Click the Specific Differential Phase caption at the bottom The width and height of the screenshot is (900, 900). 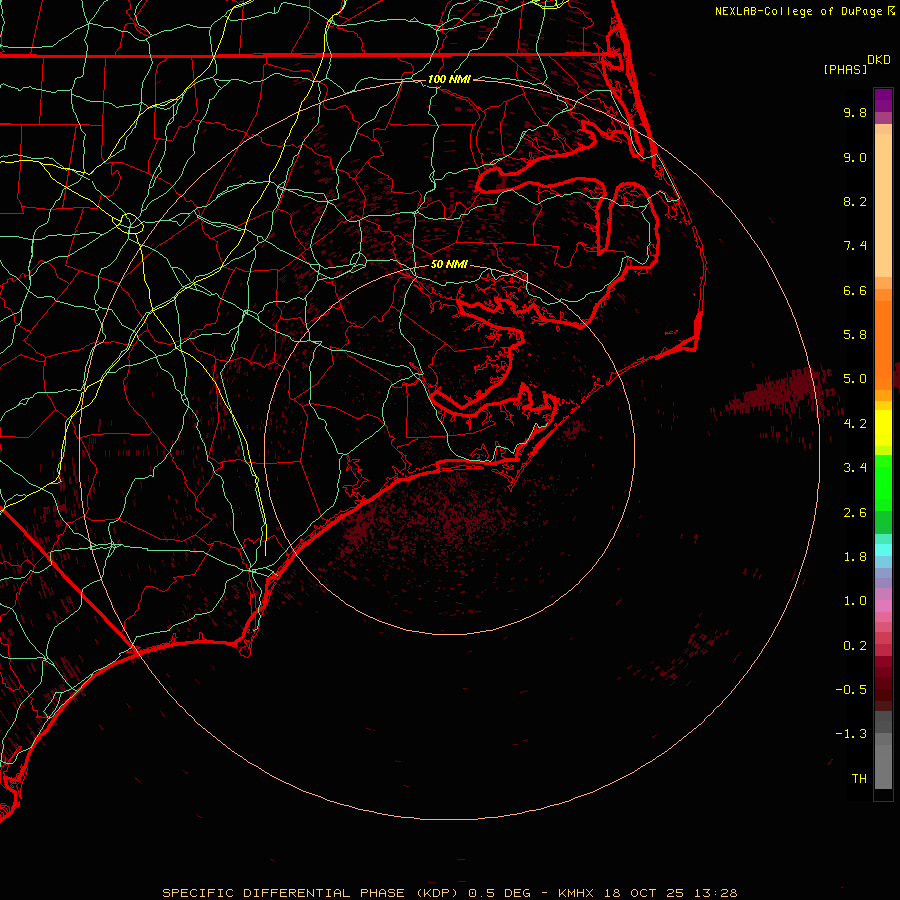(x=449, y=893)
